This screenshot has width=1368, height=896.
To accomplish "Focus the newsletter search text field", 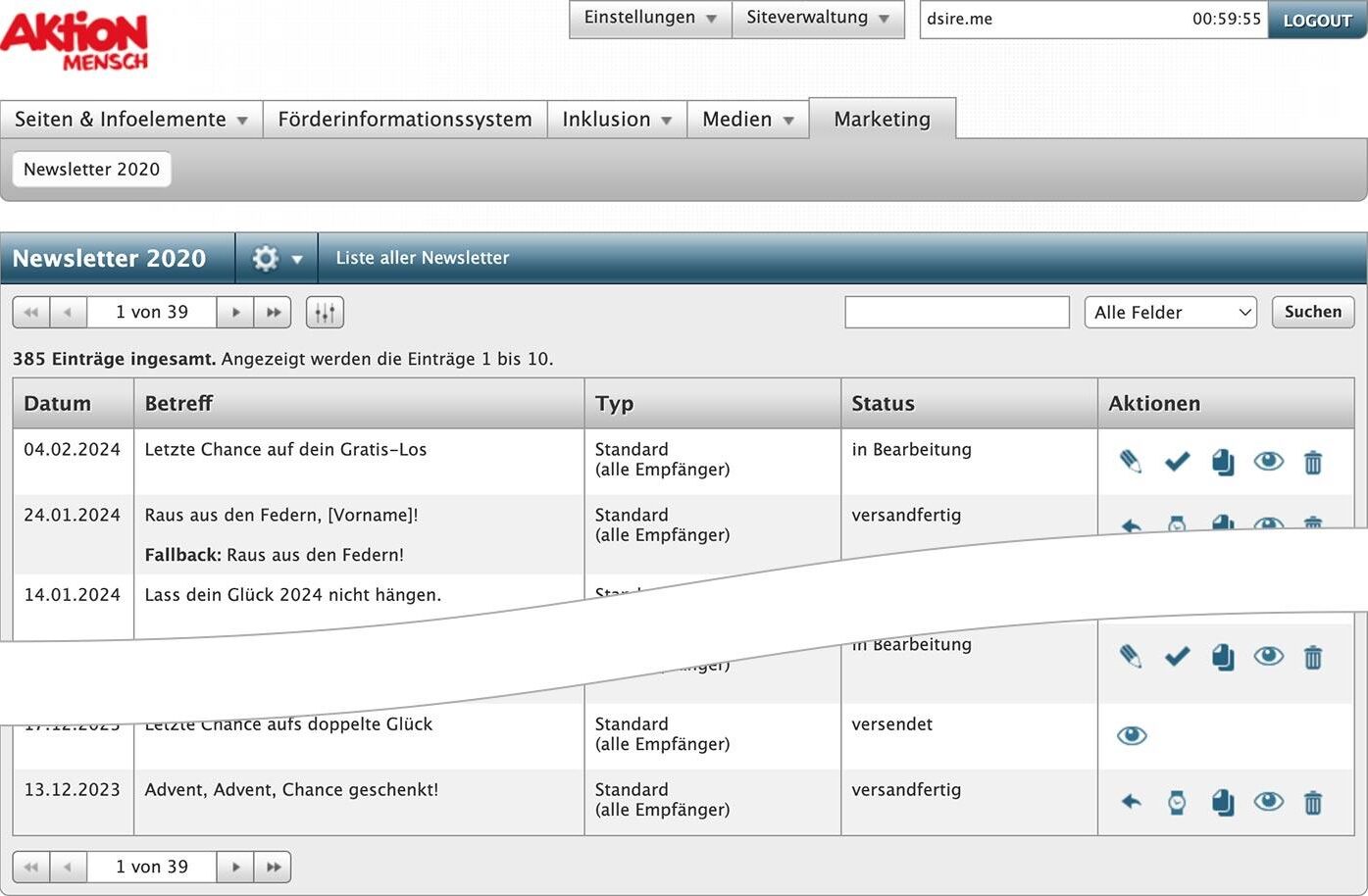I will pos(957,313).
